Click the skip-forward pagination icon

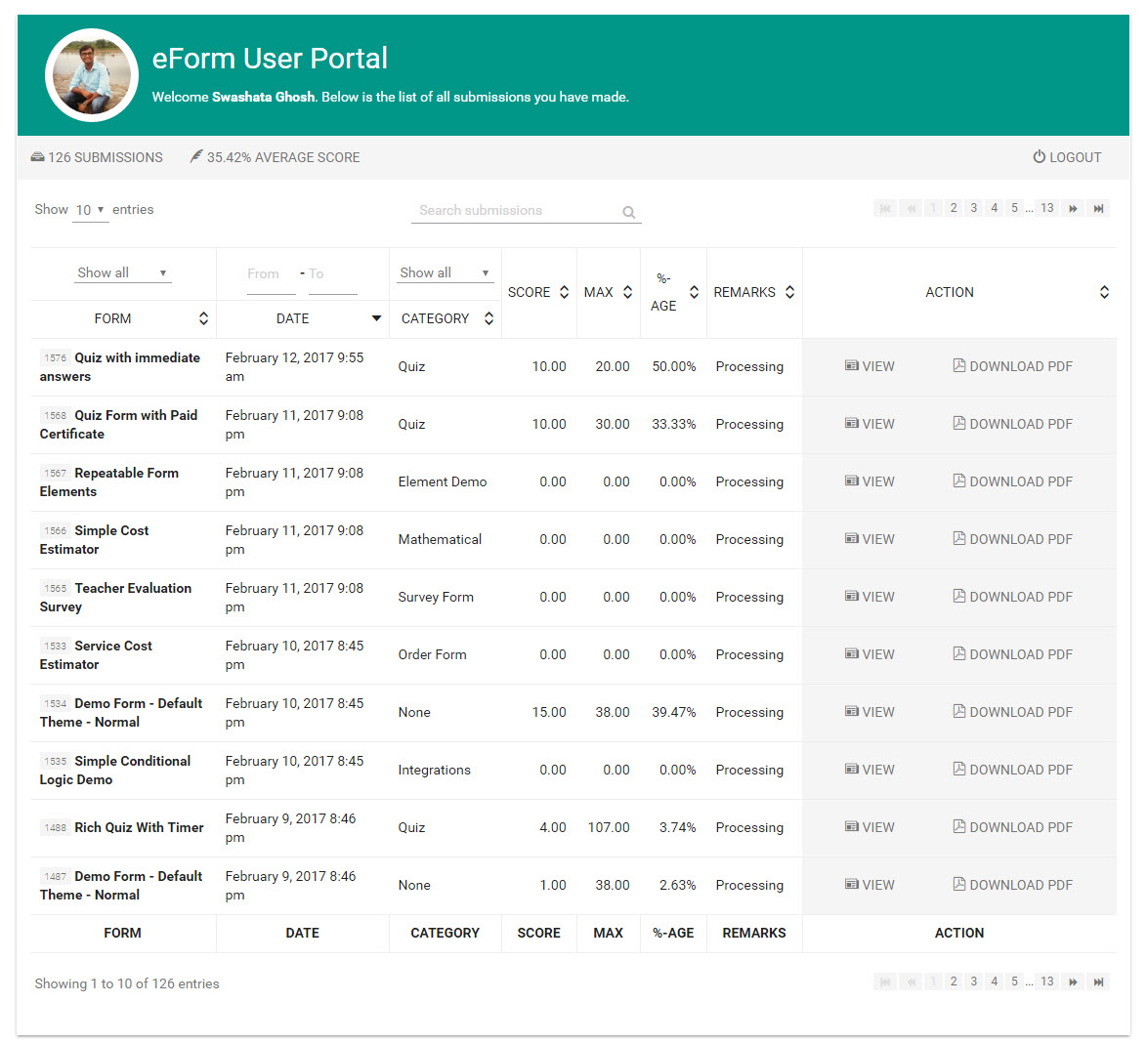click(x=1073, y=208)
